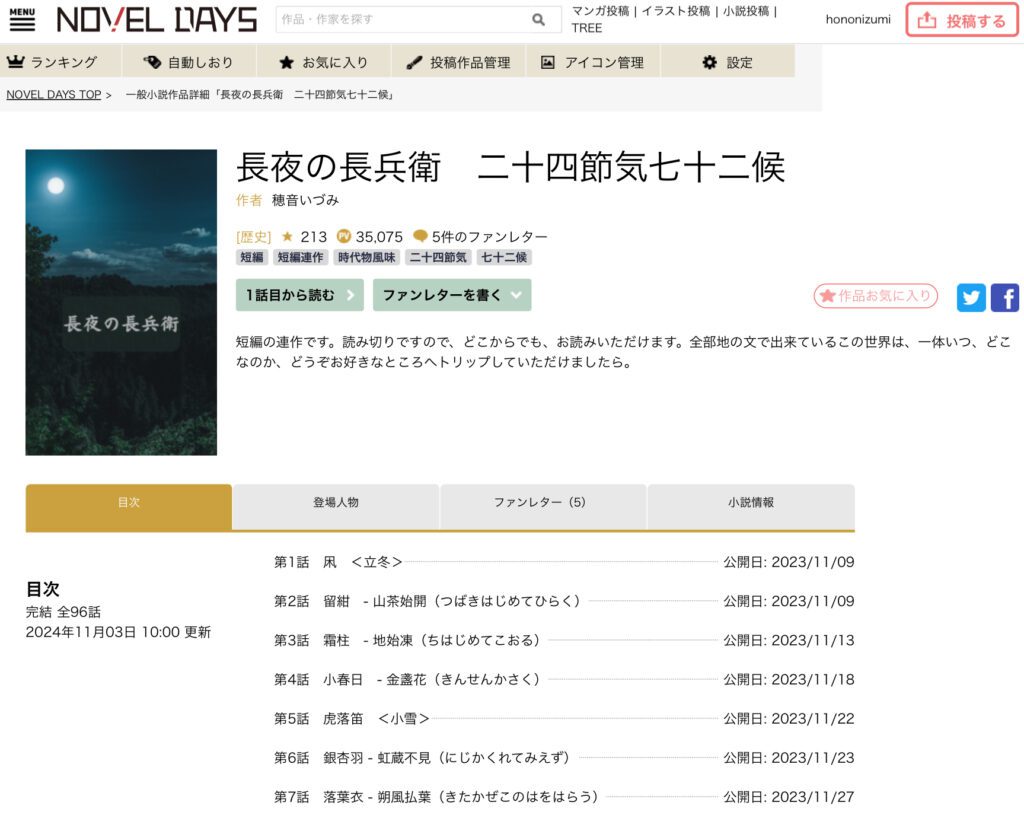Click 1話目から読む button
The width and height of the screenshot is (1024, 815).
coord(299,295)
